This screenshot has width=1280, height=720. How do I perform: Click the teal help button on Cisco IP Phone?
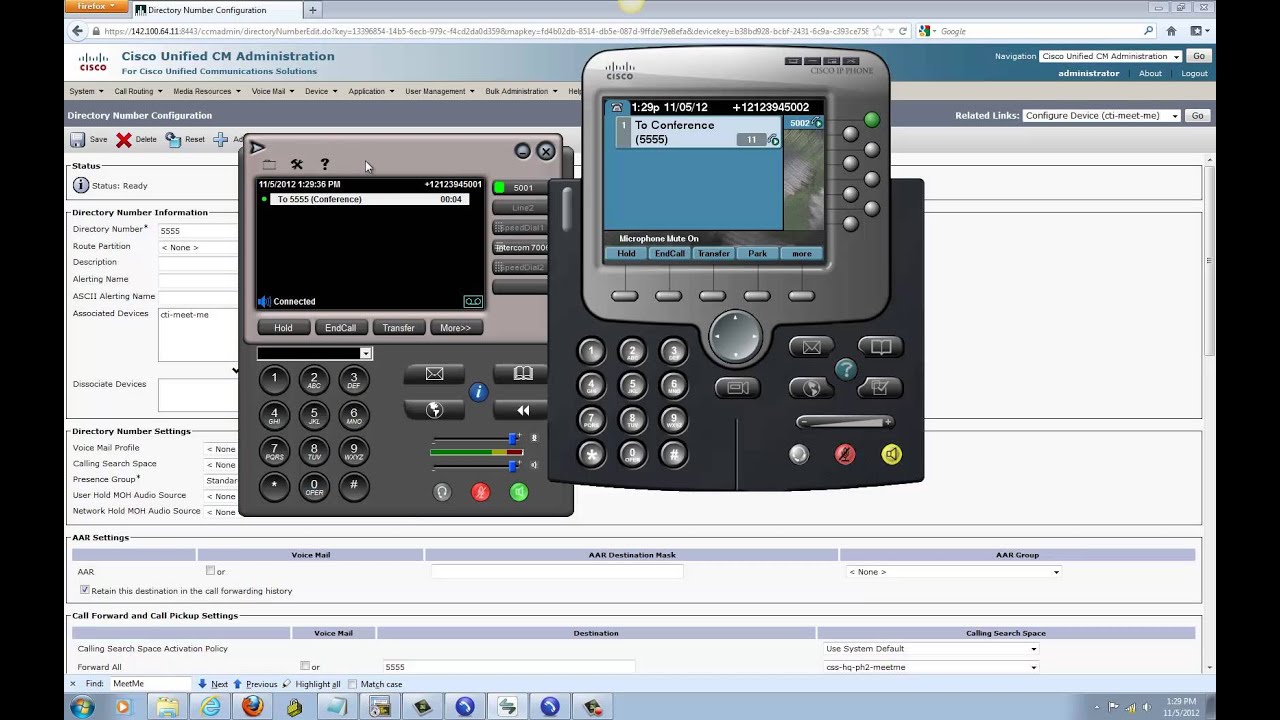[846, 369]
